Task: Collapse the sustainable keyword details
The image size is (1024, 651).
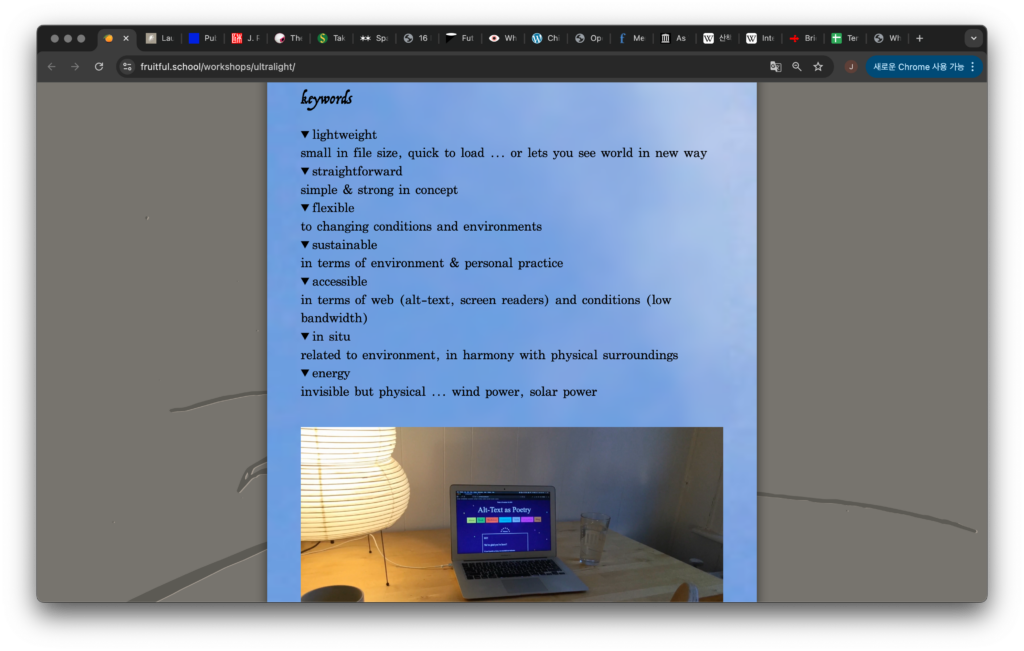Action: point(306,245)
